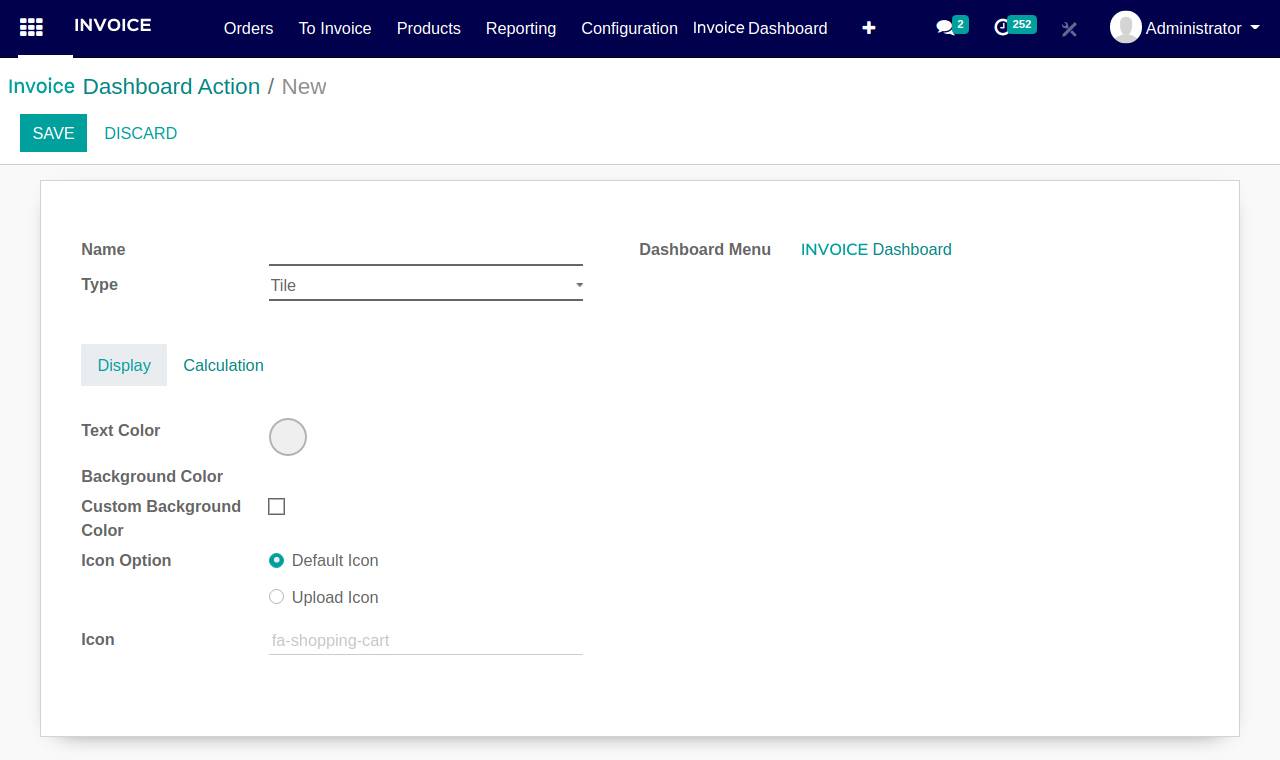Click the DISCARD button
This screenshot has width=1280, height=760.
pos(141,133)
